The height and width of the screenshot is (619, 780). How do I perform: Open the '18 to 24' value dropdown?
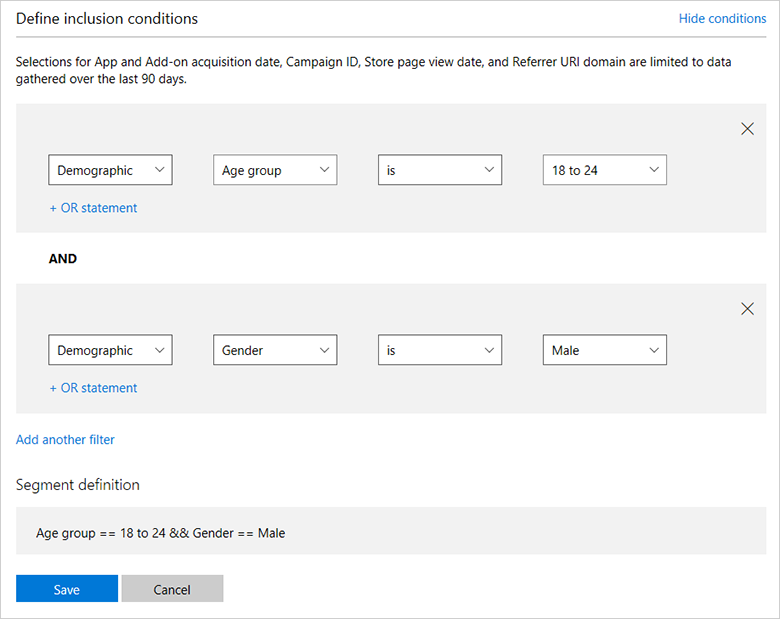click(604, 170)
